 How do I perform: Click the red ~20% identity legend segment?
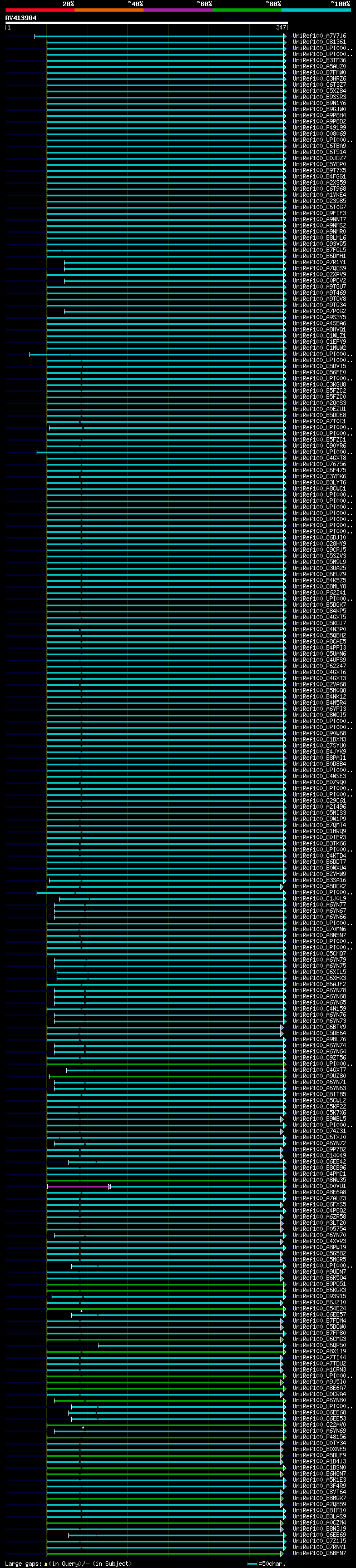[39, 11]
